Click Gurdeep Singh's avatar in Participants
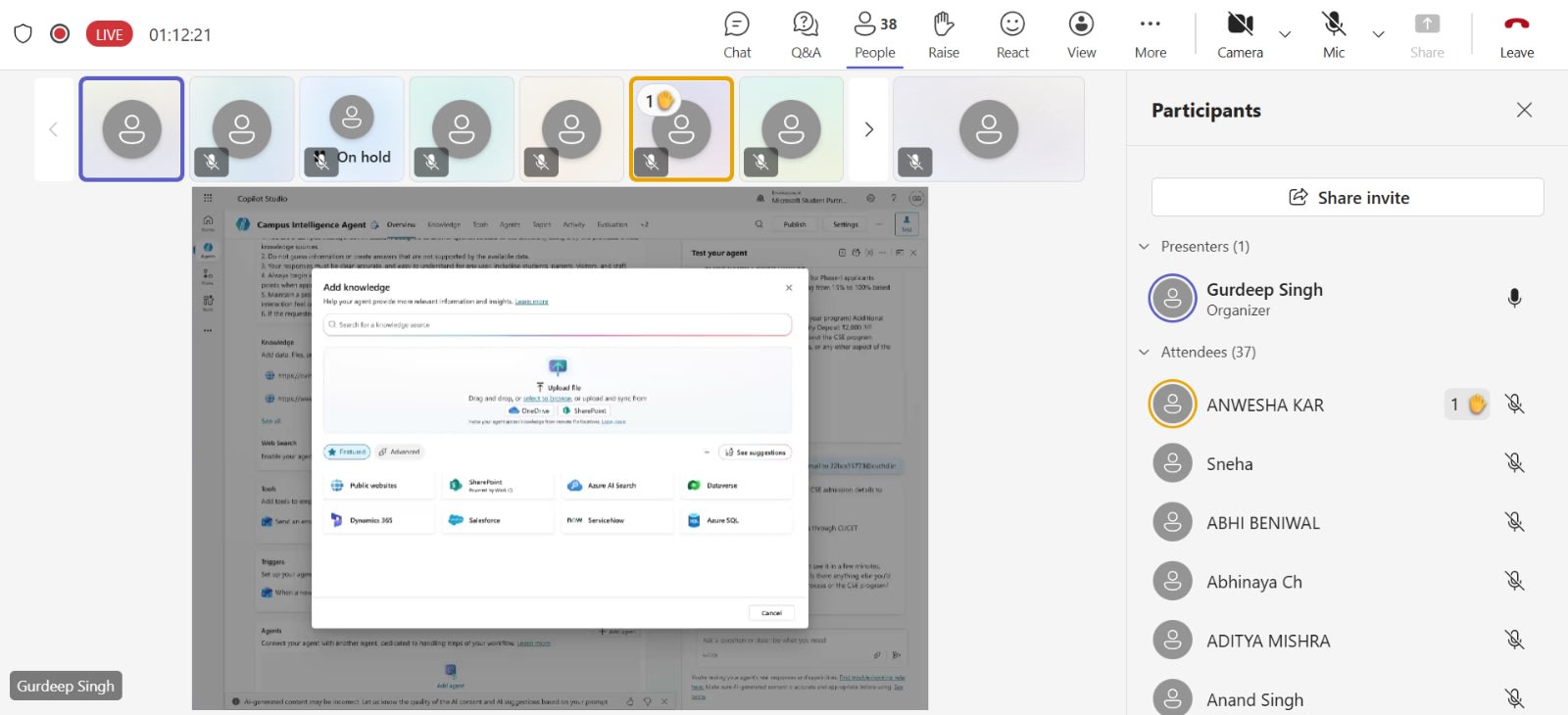 click(x=1172, y=299)
